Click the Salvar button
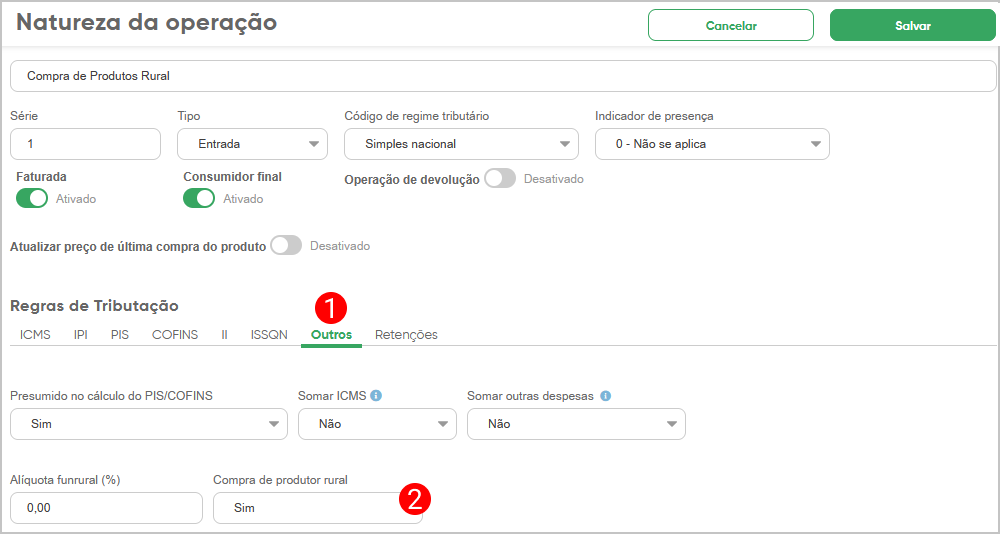This screenshot has height=534, width=1000. [913, 26]
